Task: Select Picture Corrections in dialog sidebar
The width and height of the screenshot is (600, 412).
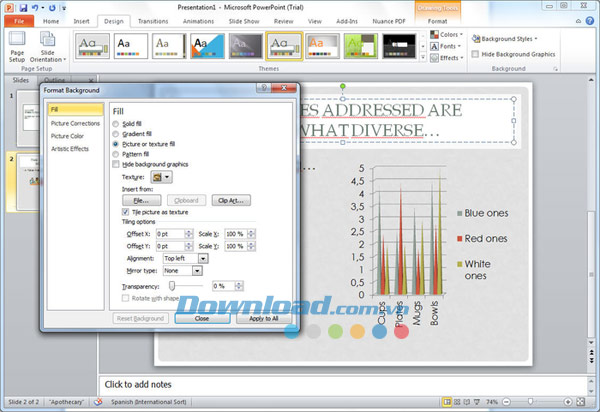Action: 75,124
